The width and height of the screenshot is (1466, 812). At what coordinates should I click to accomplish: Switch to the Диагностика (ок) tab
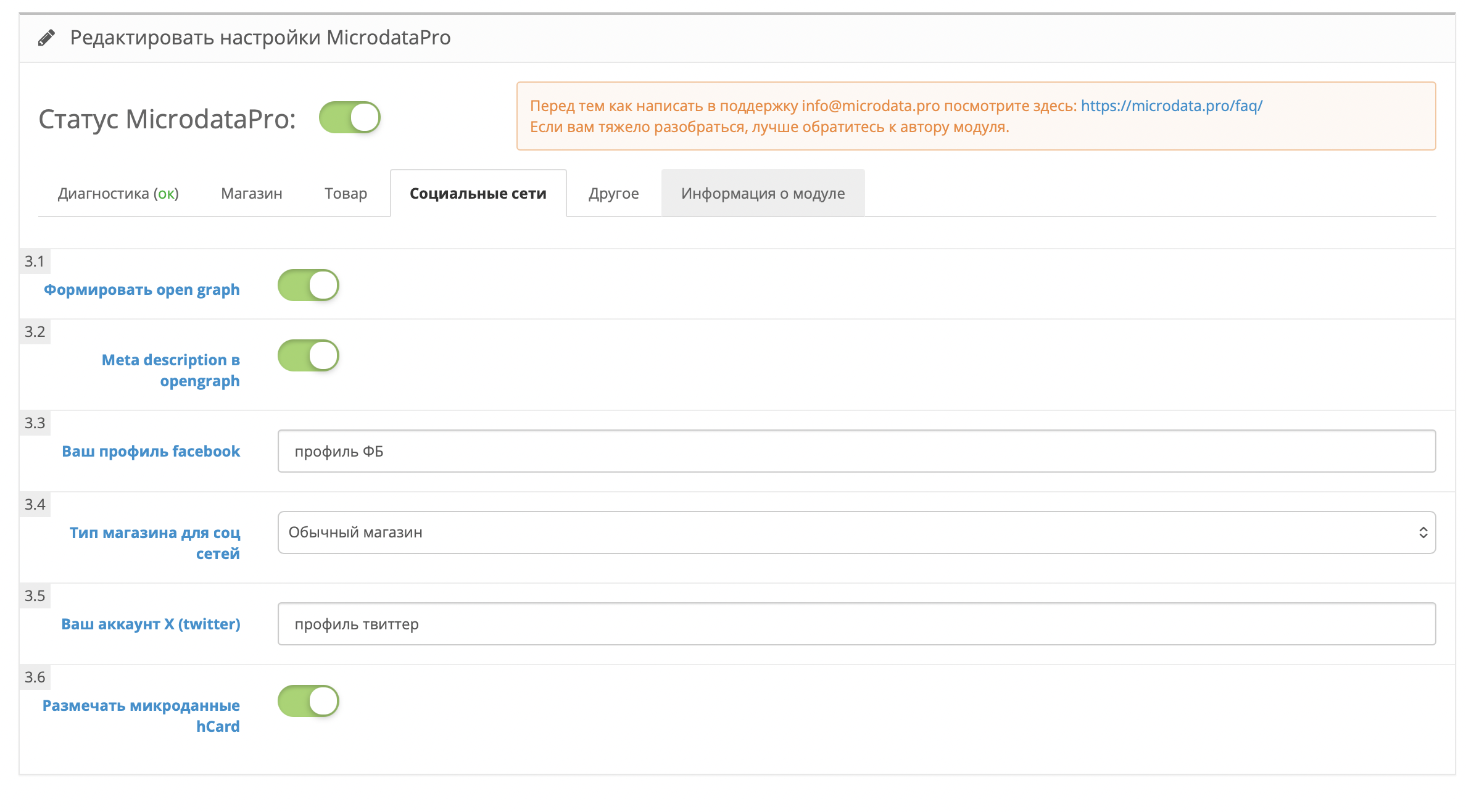coord(118,193)
